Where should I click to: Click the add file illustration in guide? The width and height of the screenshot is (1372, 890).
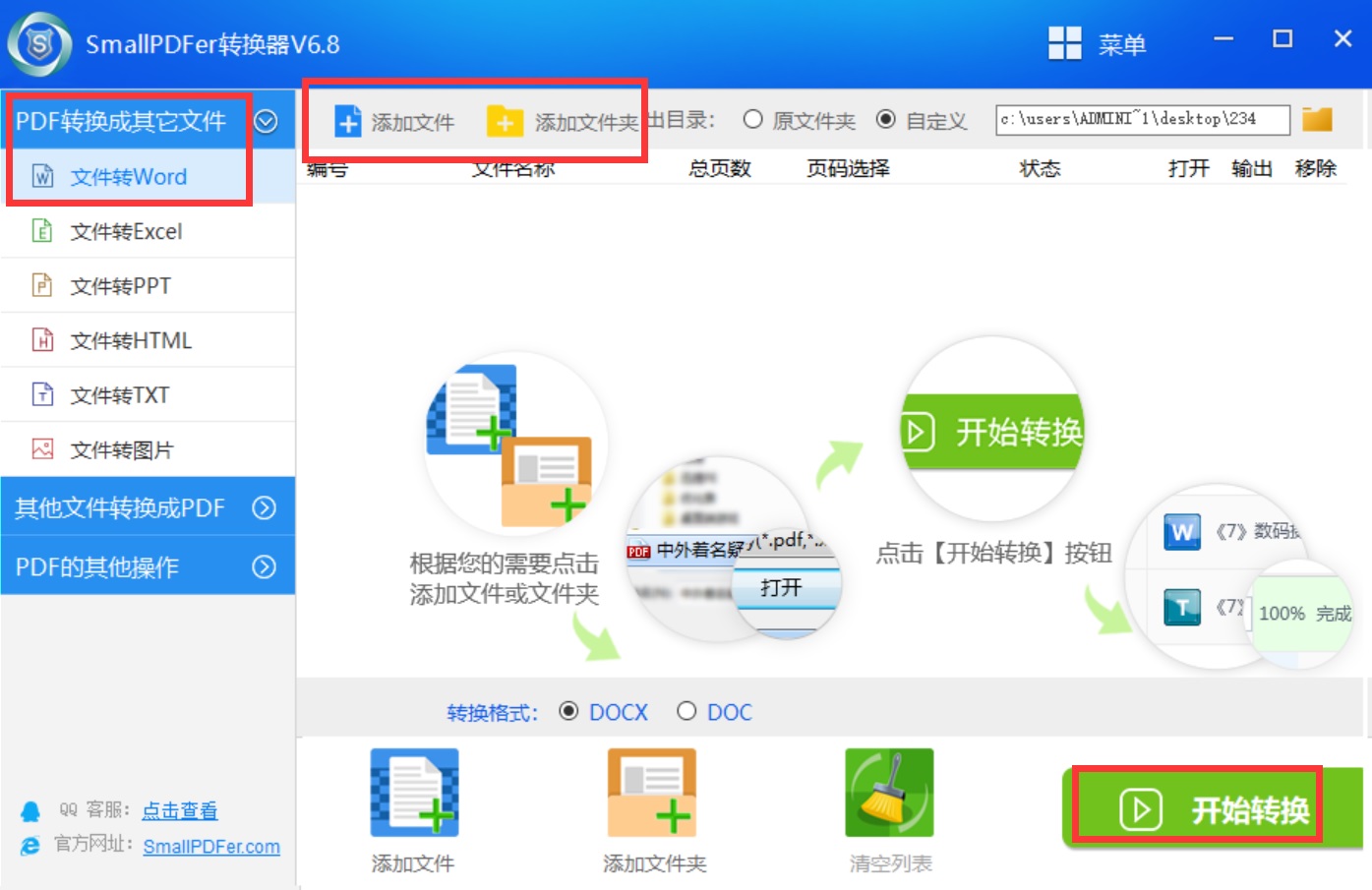pos(515,445)
